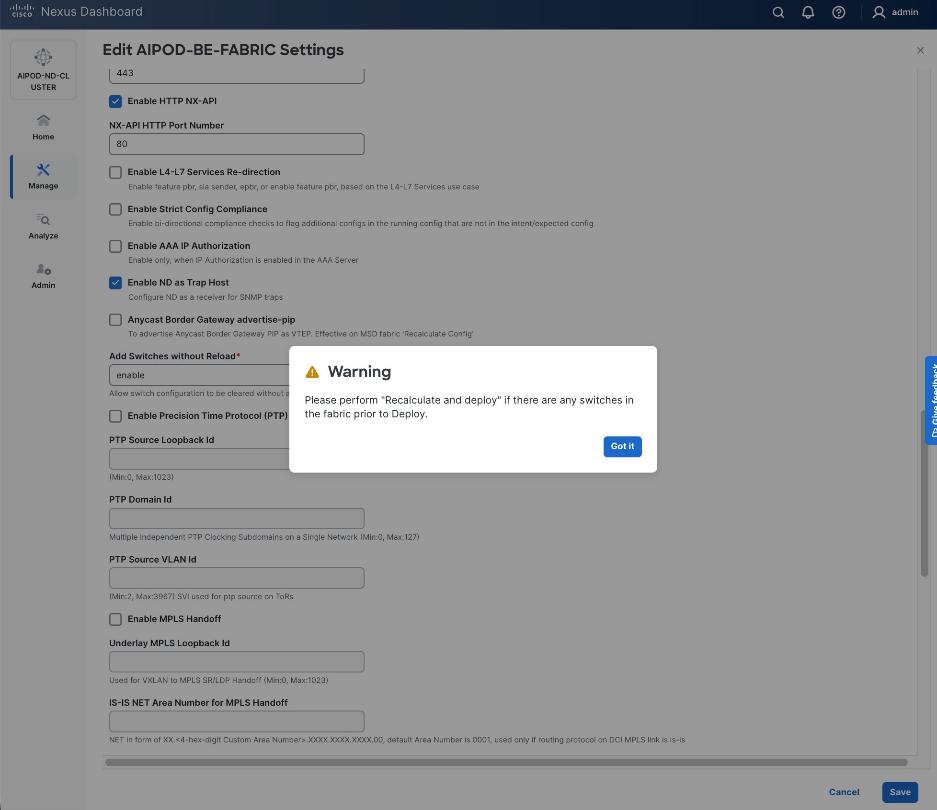This screenshot has width=937, height=810.
Task: Open the global search in the top bar
Action: pos(778,12)
